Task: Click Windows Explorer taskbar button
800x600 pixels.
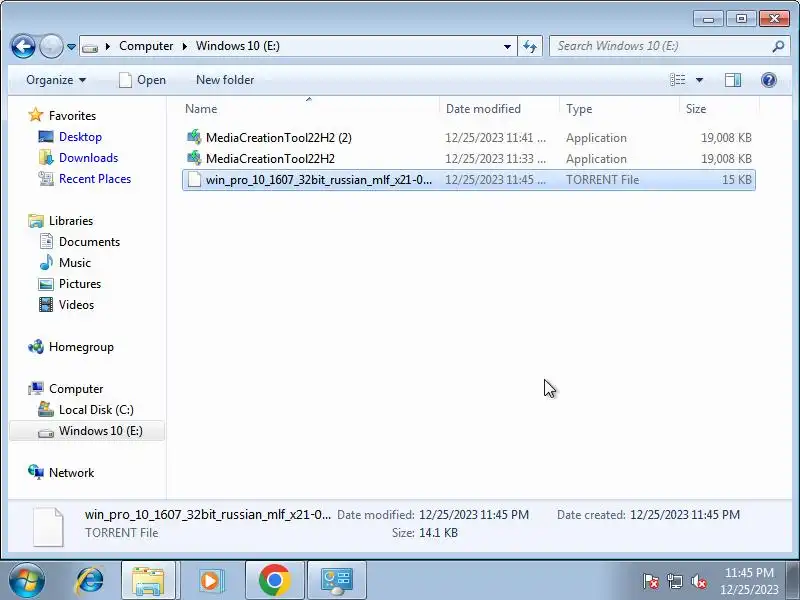Action: [x=148, y=580]
